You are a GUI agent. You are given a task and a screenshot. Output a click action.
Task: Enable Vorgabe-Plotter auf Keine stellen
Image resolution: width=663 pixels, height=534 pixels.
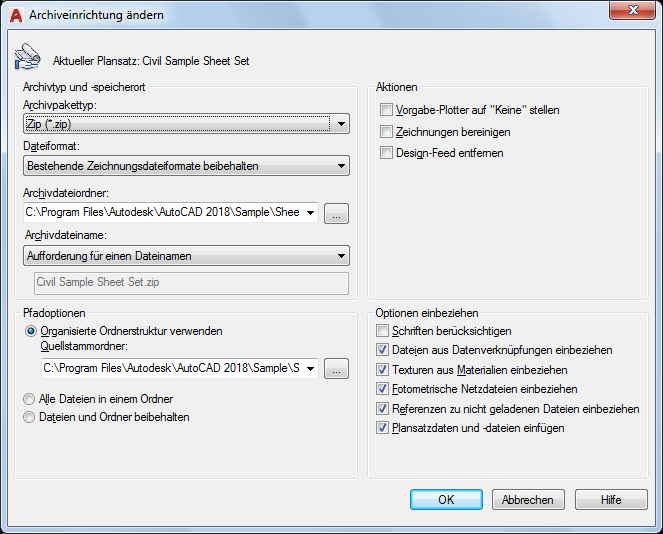[x=386, y=110]
